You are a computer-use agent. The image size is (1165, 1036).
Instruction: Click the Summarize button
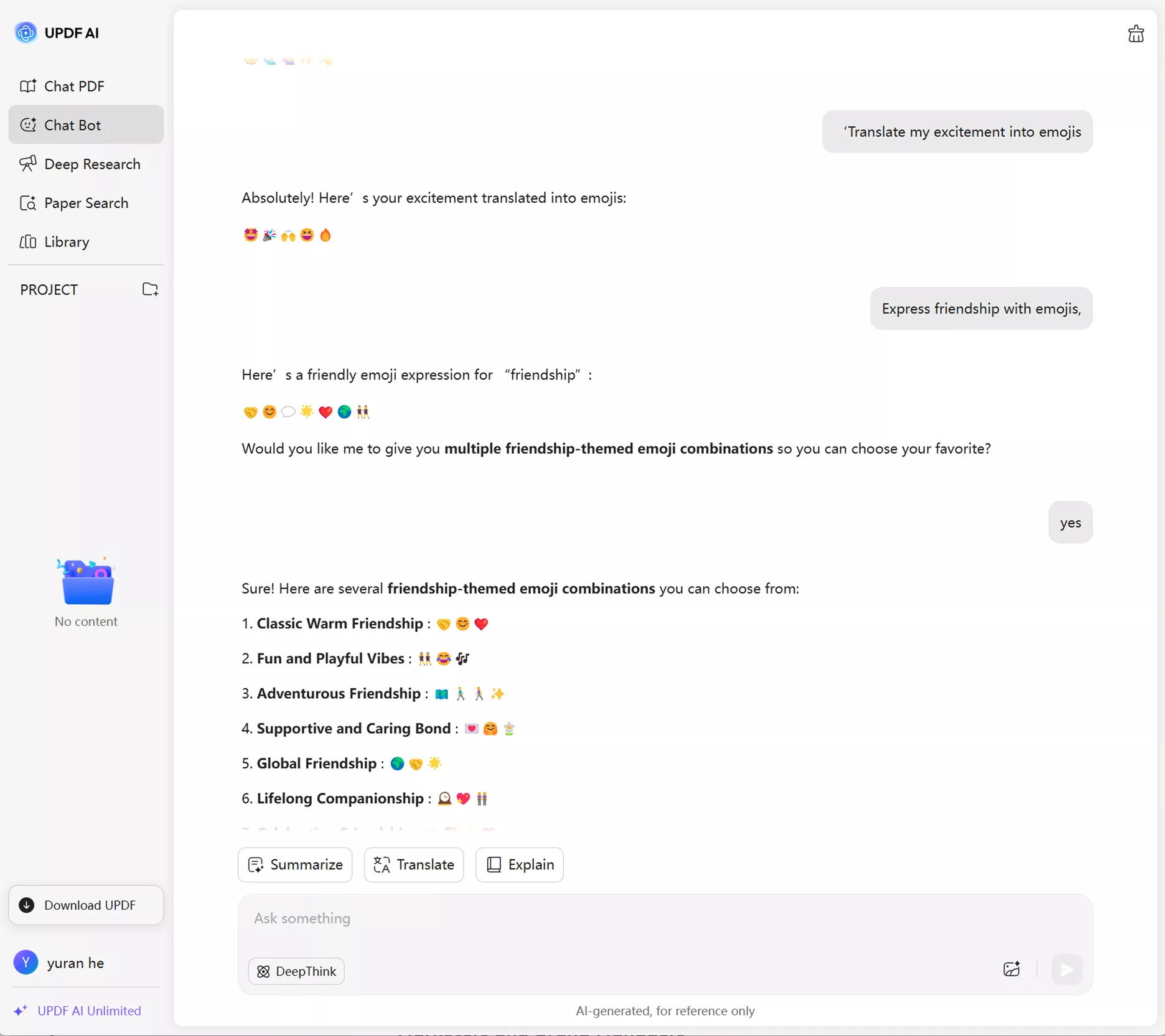tap(294, 865)
